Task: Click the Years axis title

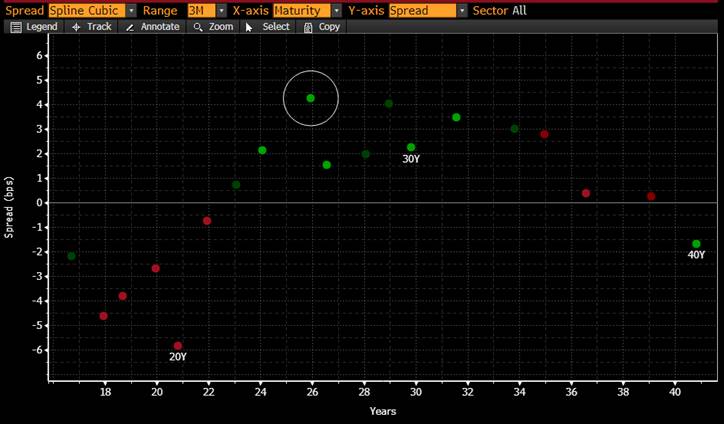Action: tap(383, 411)
